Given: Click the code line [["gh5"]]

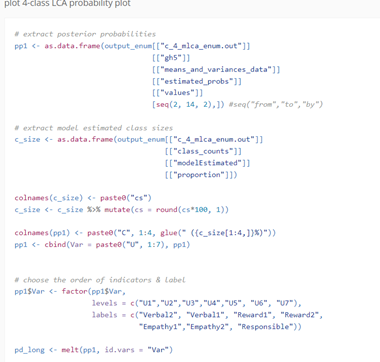Looking at the screenshot, I should (x=171, y=58).
